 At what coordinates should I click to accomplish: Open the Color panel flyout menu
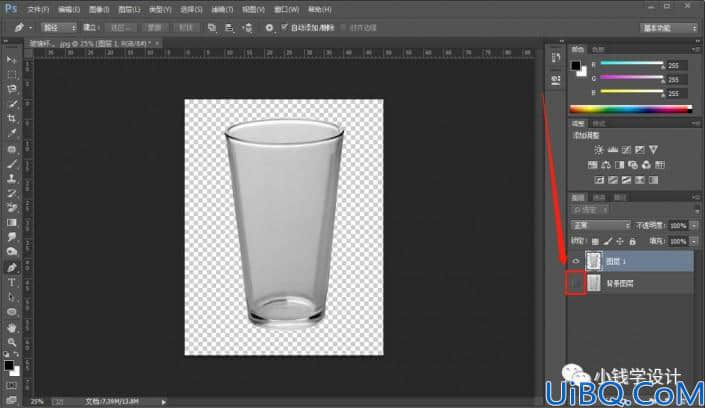(x=696, y=49)
